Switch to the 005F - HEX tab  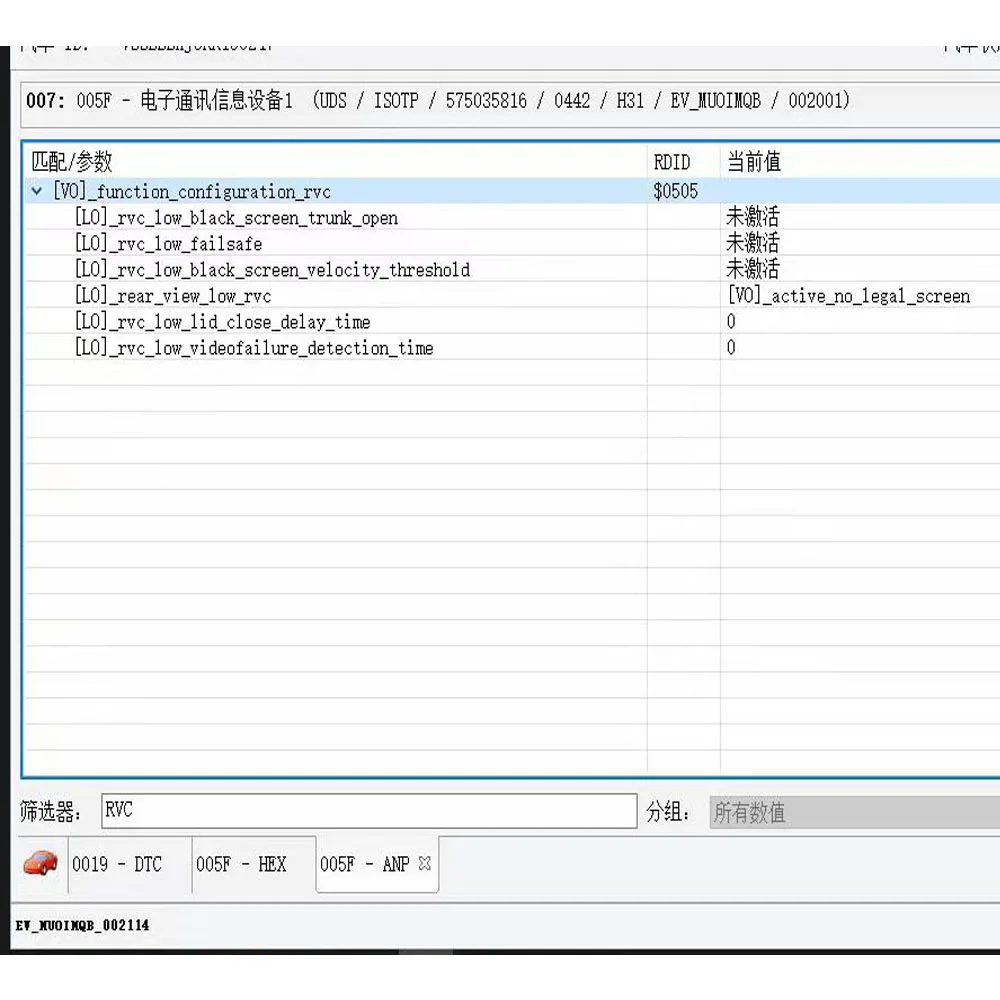click(241, 864)
